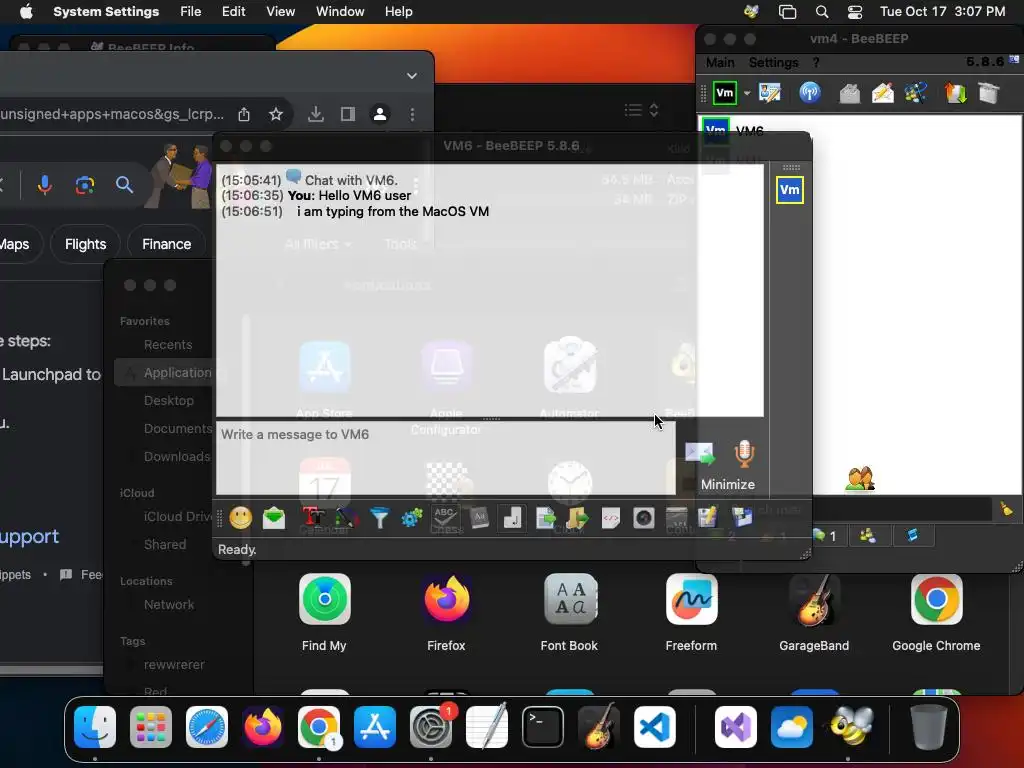1024x768 pixels.
Task: Expand Chrome tab search chevron
Action: point(411,76)
